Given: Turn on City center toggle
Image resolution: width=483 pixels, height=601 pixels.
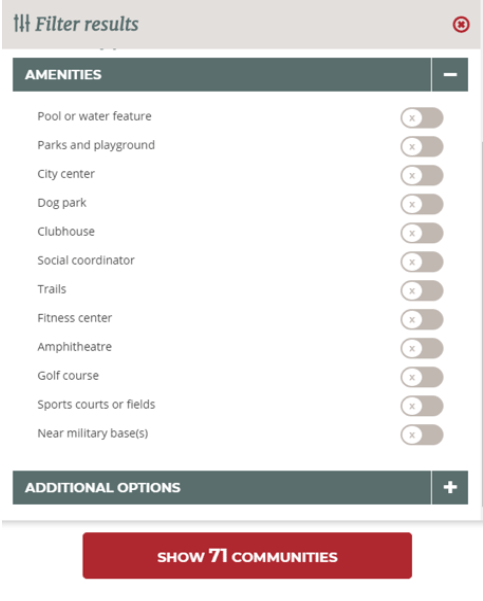Looking at the screenshot, I should click(422, 175).
